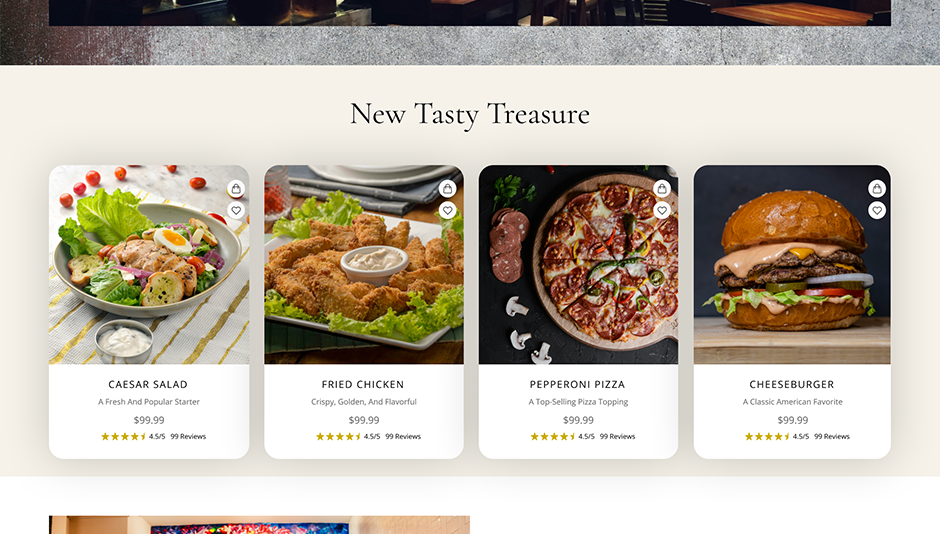Click heart icon on Cheeseburger card
The width and height of the screenshot is (940, 534).
[x=877, y=210]
